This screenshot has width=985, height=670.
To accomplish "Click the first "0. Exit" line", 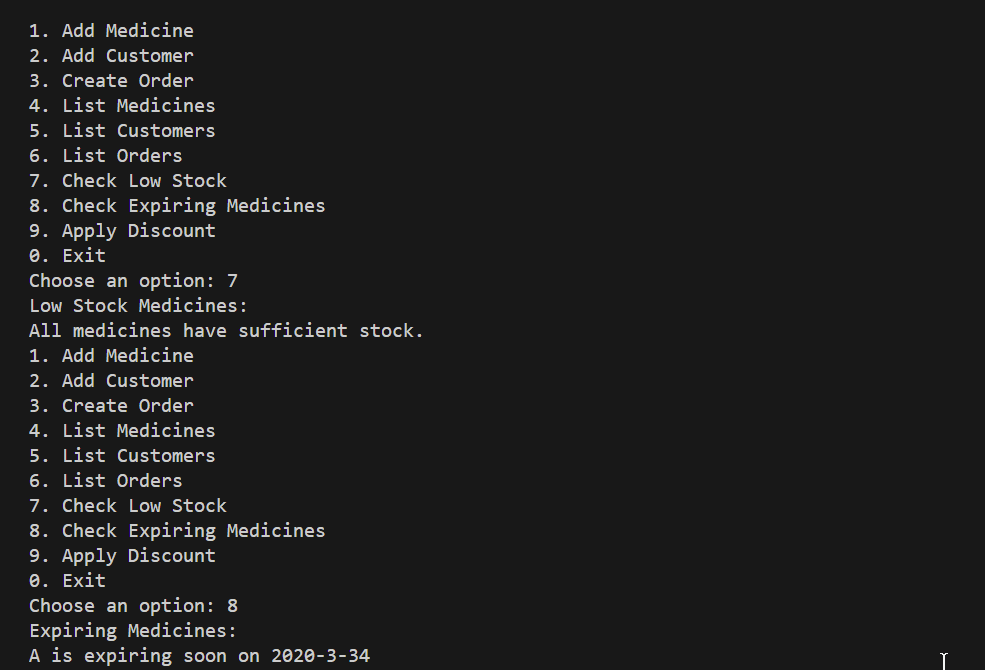I will (67, 256).
